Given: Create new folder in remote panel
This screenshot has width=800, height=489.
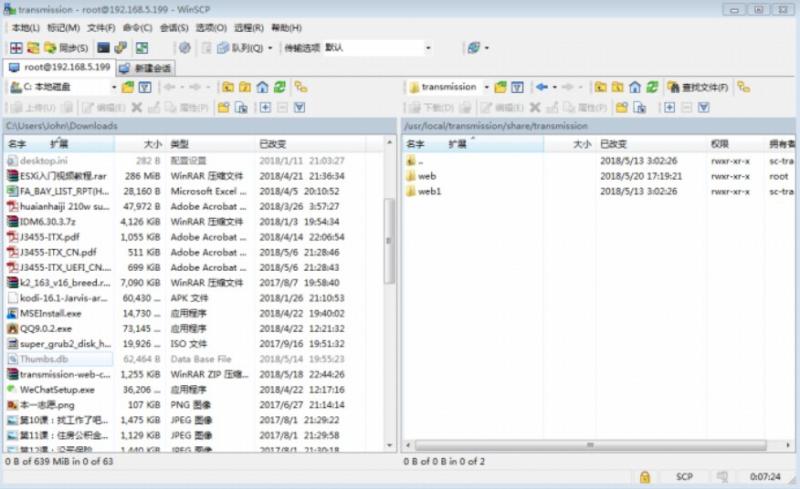Looking at the screenshot, I should click(x=621, y=107).
